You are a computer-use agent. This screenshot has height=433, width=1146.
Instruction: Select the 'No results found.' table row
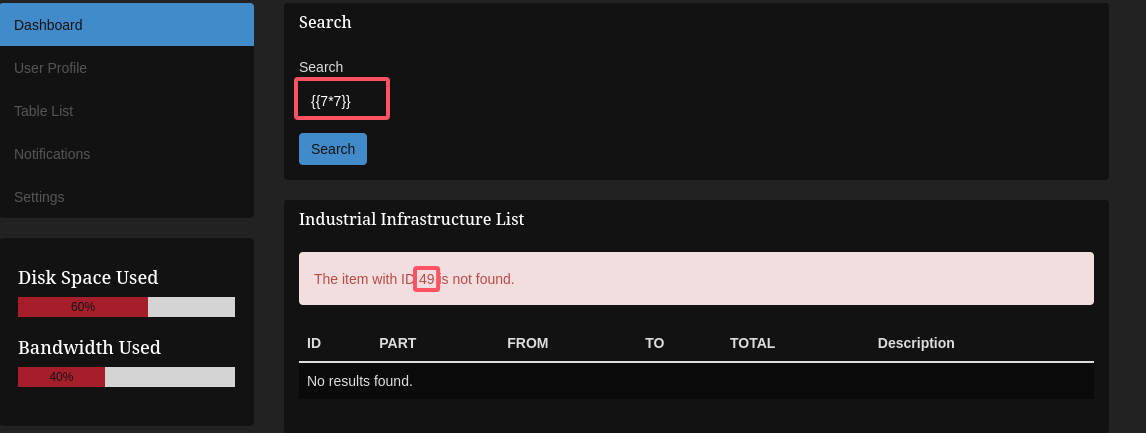click(x=696, y=381)
